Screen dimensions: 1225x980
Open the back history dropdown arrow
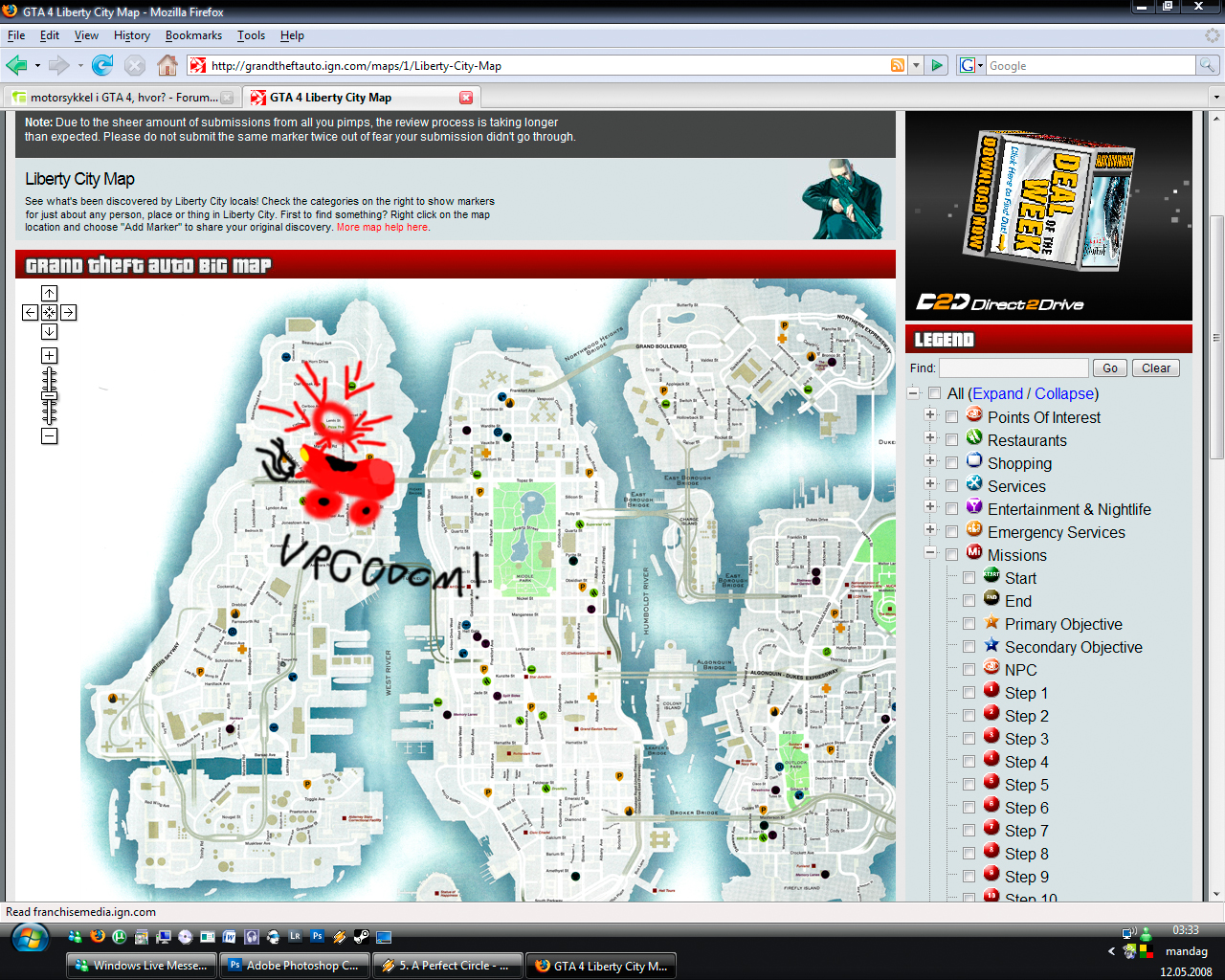click(x=37, y=66)
